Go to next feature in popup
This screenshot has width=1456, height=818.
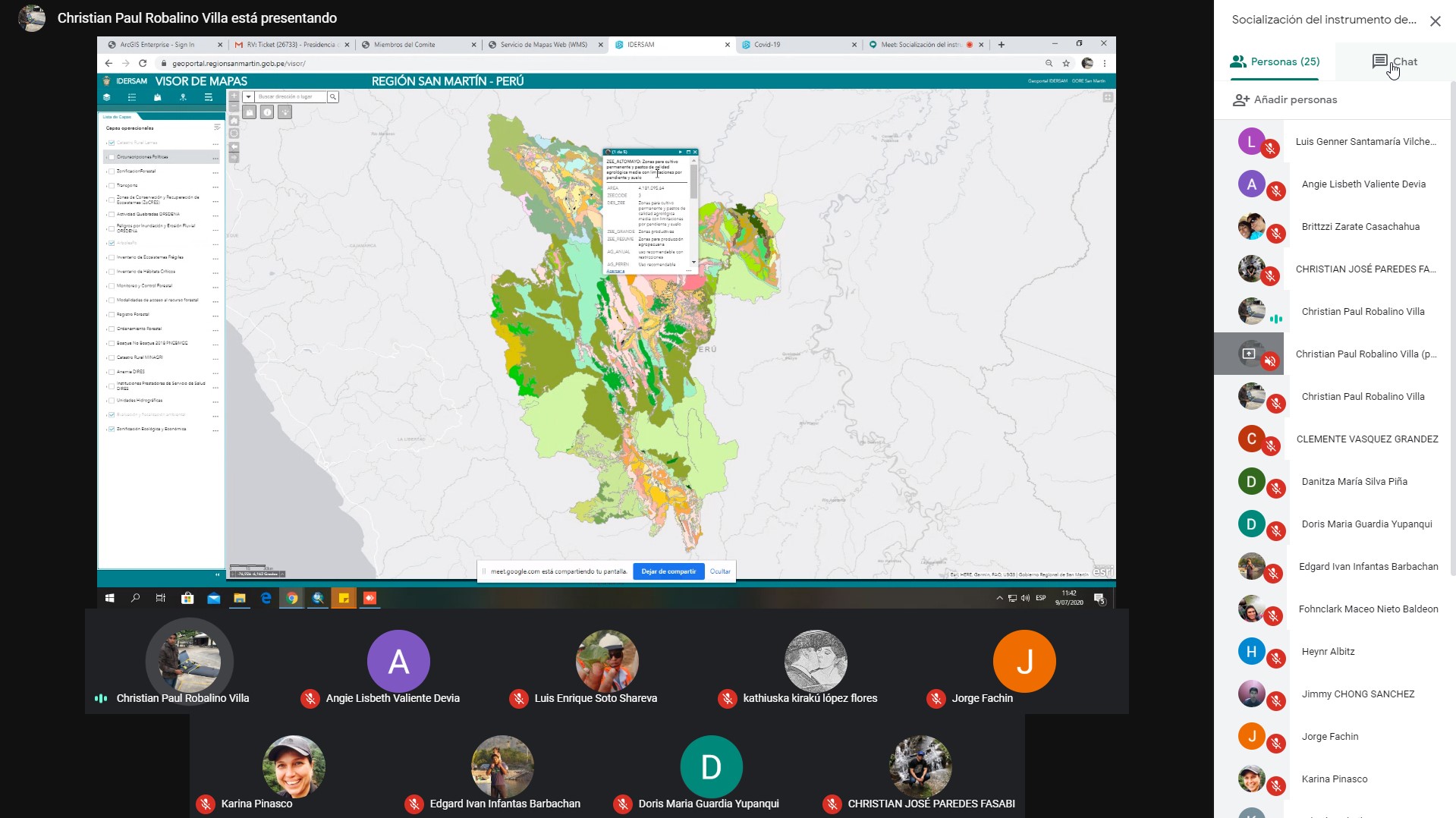pyautogui.click(x=680, y=153)
